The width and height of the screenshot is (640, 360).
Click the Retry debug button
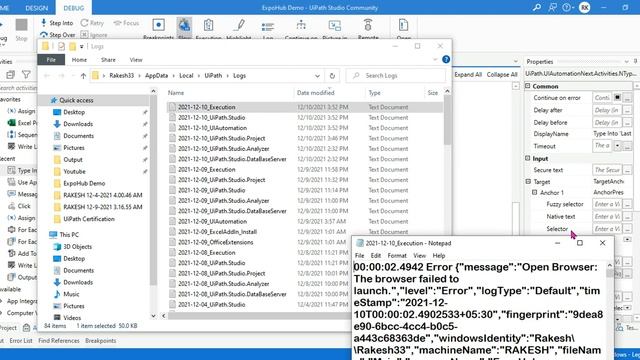click(x=92, y=23)
